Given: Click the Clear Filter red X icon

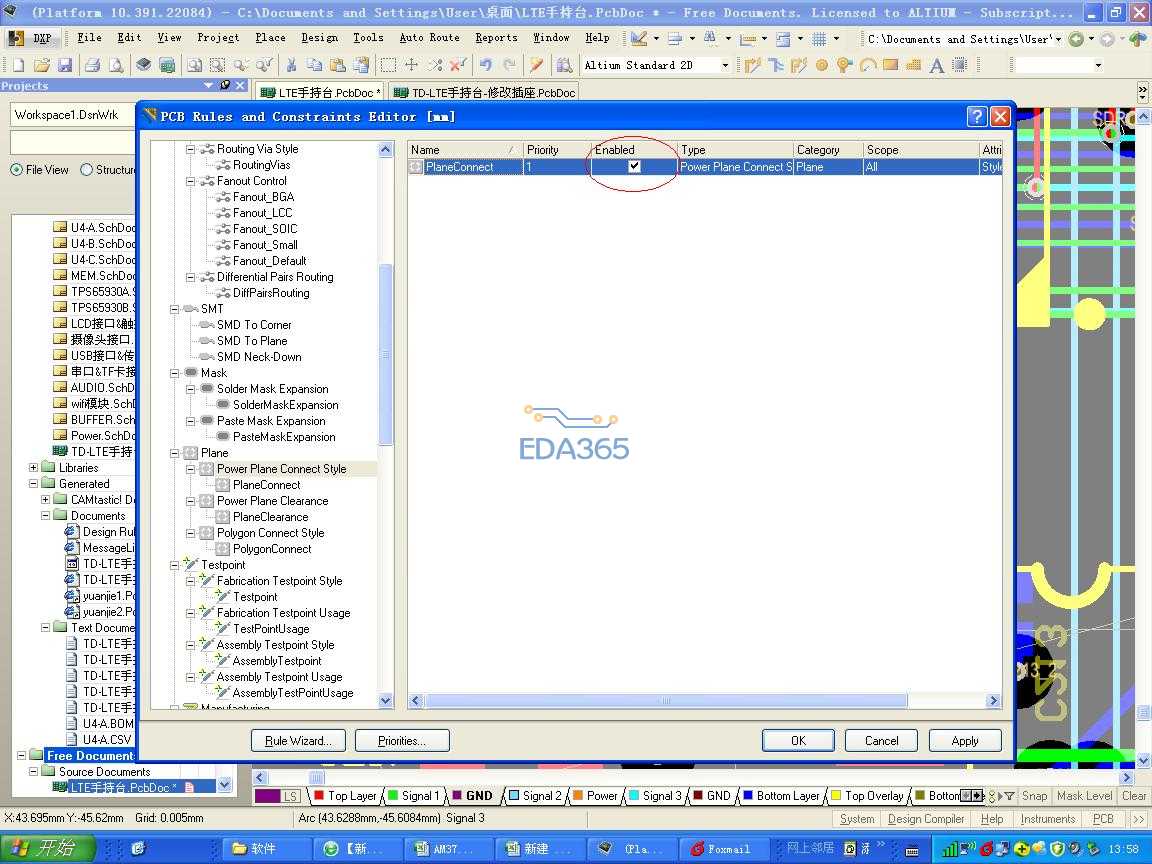Looking at the screenshot, I should [x=458, y=65].
